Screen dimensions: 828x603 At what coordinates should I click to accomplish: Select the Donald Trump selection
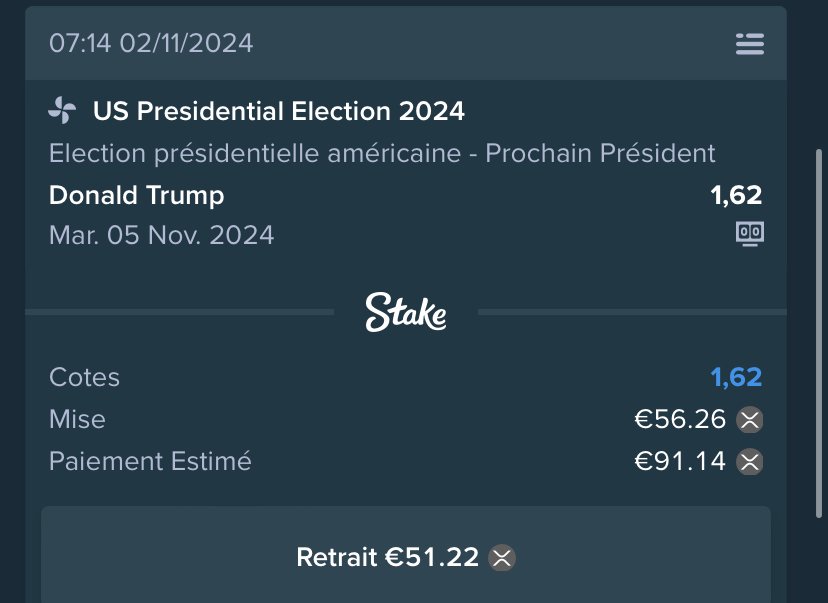(x=137, y=195)
